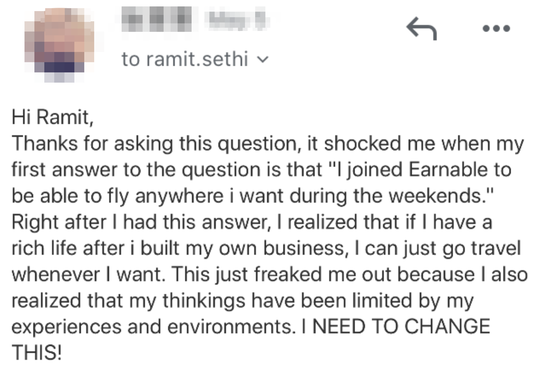Click the blurred sender profile picture
550x369 pixels.
59,45
